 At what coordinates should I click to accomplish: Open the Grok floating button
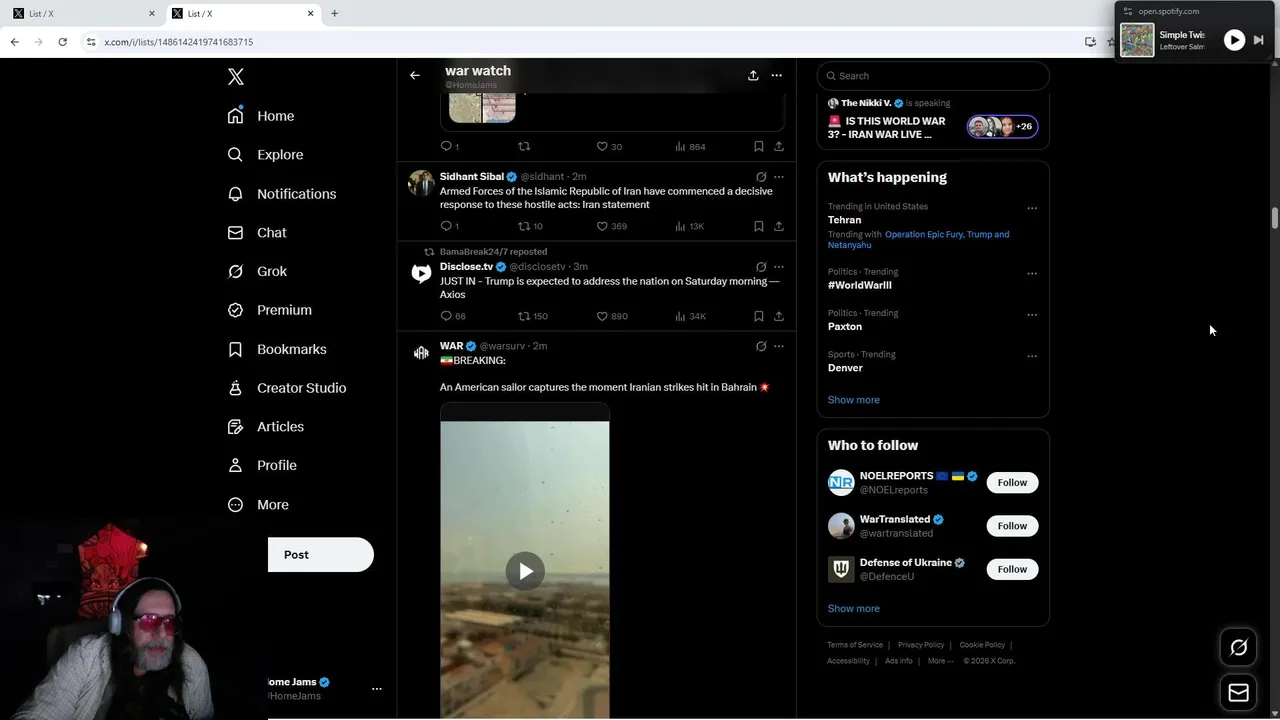coord(1238,648)
